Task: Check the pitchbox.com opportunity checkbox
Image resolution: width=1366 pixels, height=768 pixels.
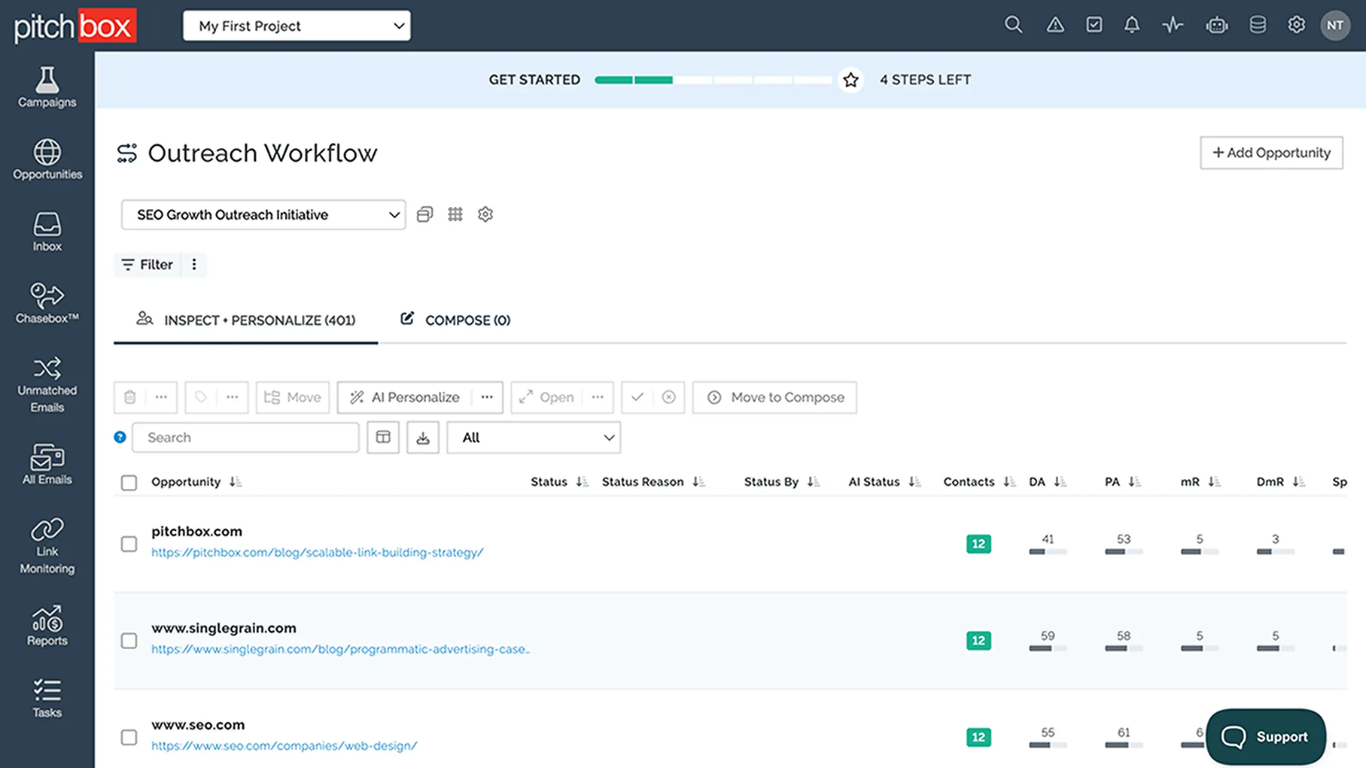Action: (129, 544)
